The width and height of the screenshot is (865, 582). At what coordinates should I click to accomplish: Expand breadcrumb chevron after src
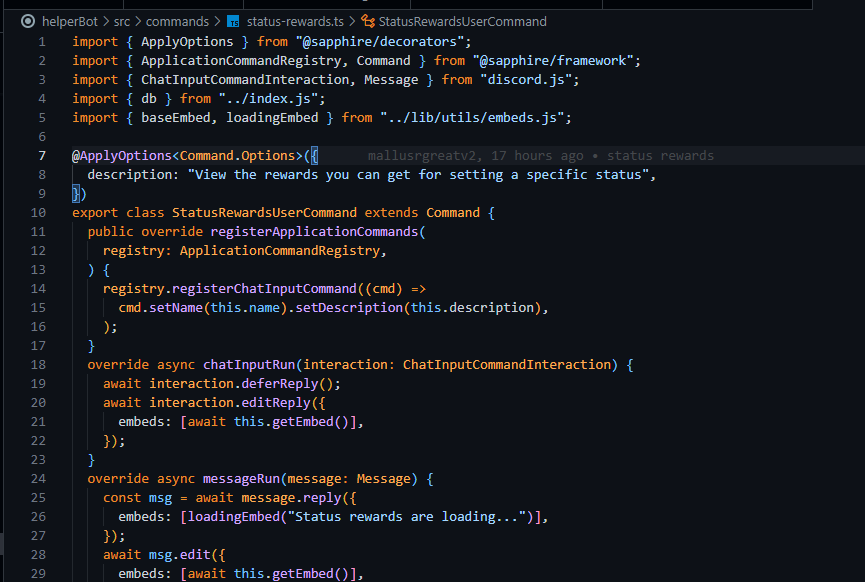(138, 22)
